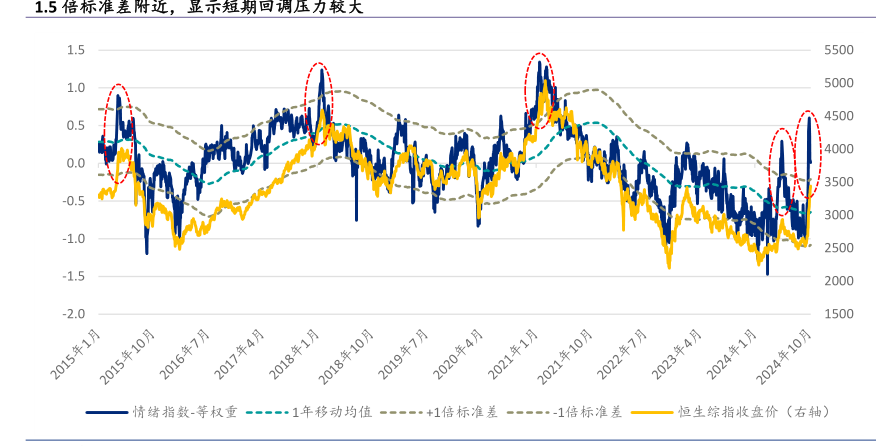Click the 2019年7月 x-axis date label

point(405,355)
